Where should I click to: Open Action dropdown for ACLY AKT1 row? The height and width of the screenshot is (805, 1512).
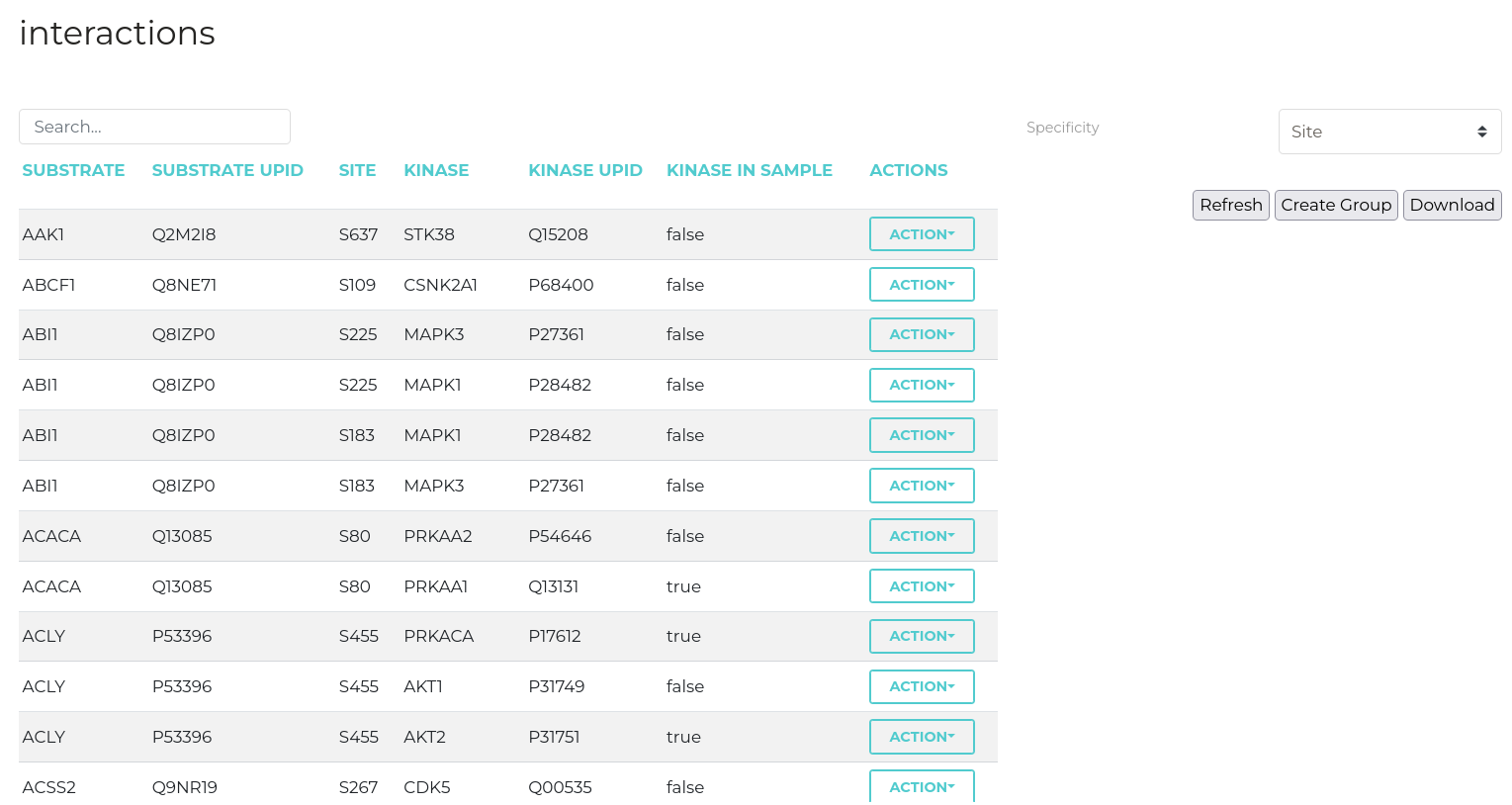[x=921, y=686]
